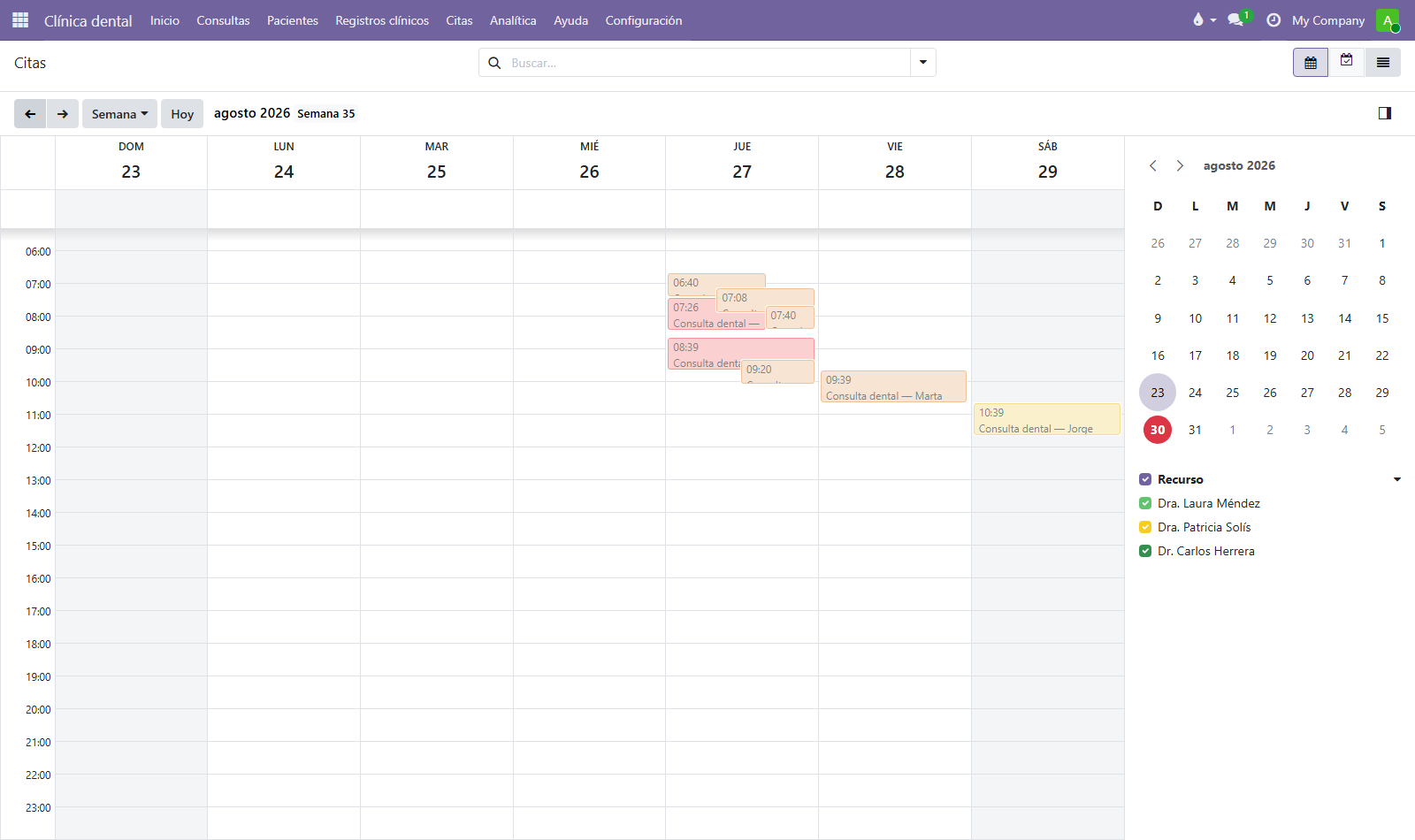Switch to activity view
Viewport: 1415px width, 840px height.
1346,61
